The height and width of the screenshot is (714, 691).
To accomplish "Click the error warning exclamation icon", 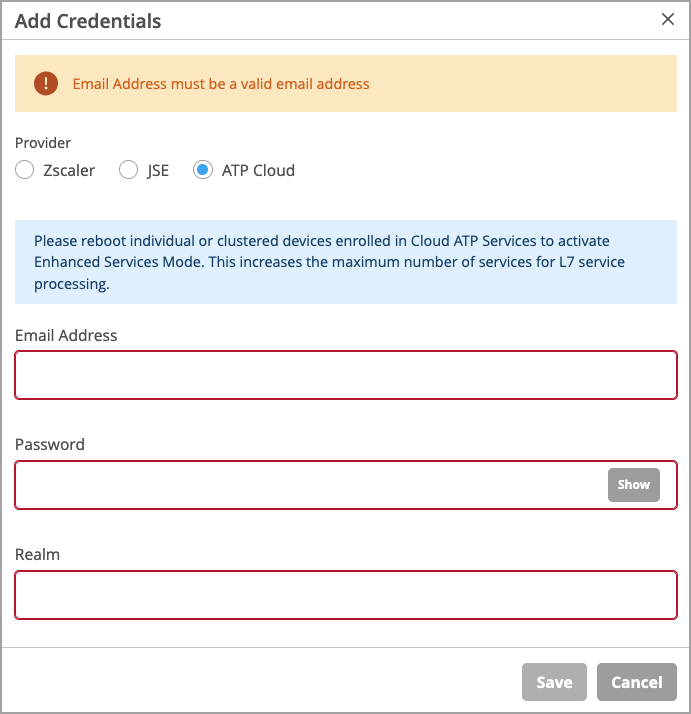I will click(45, 83).
